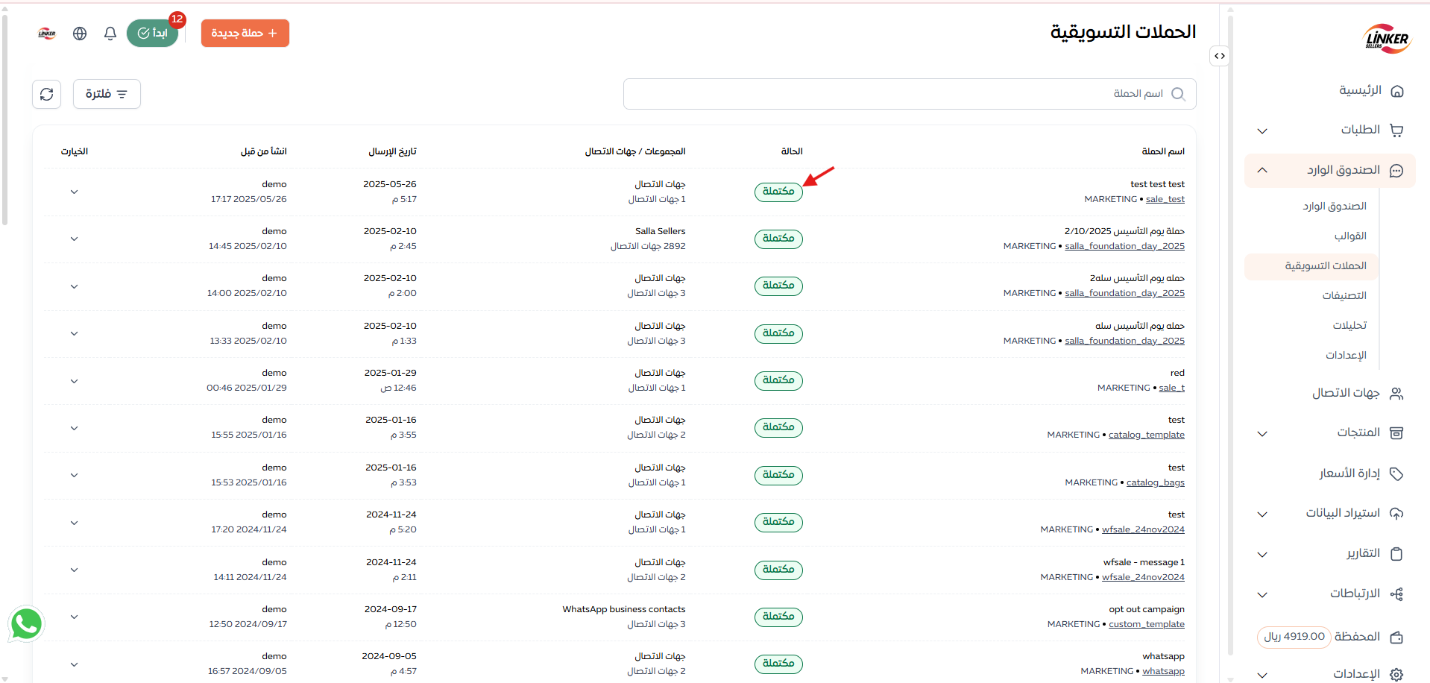Click the Salla Sellers group cell
1430x683 pixels.
[x=660, y=231]
